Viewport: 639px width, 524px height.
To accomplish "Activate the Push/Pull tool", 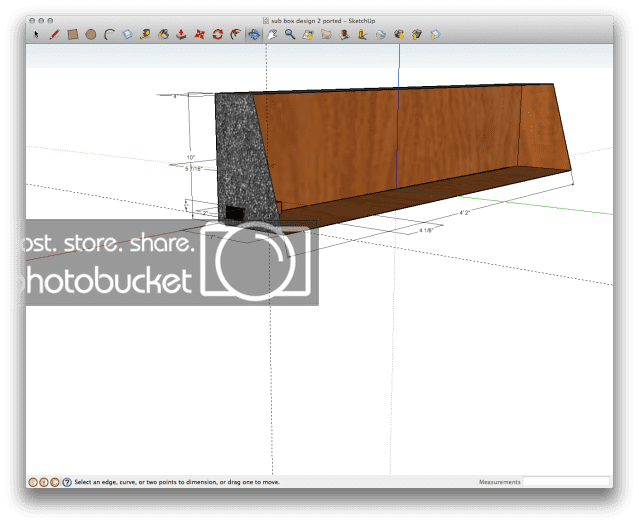I will click(x=181, y=34).
